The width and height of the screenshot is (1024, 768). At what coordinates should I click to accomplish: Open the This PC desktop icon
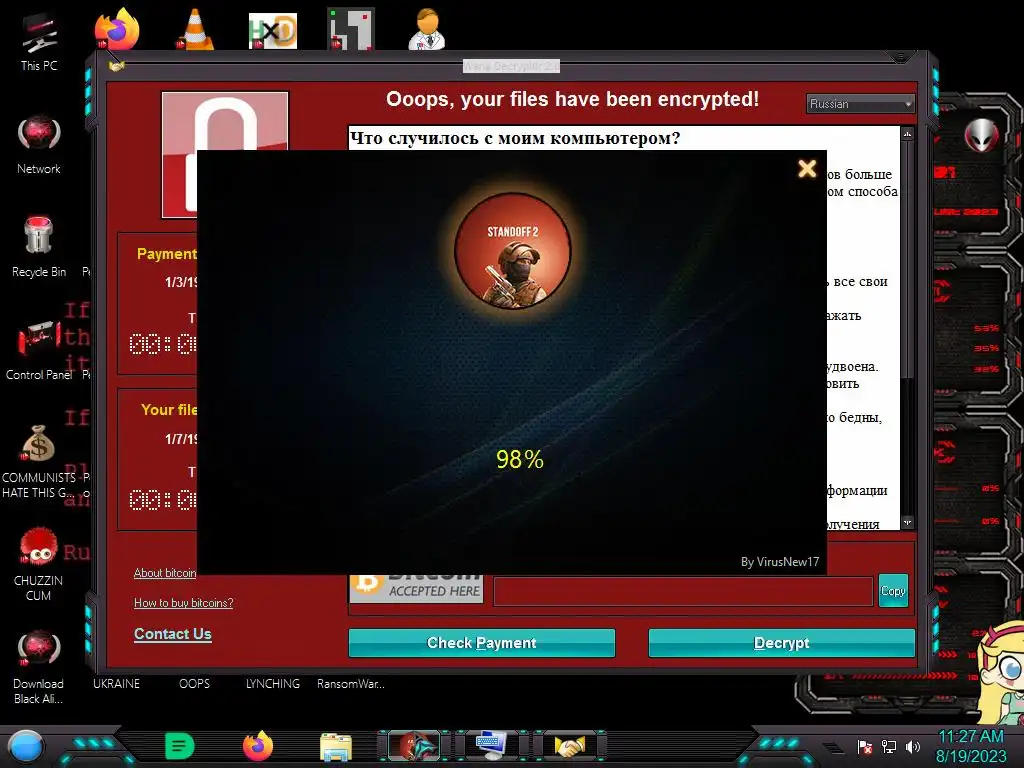[x=39, y=41]
